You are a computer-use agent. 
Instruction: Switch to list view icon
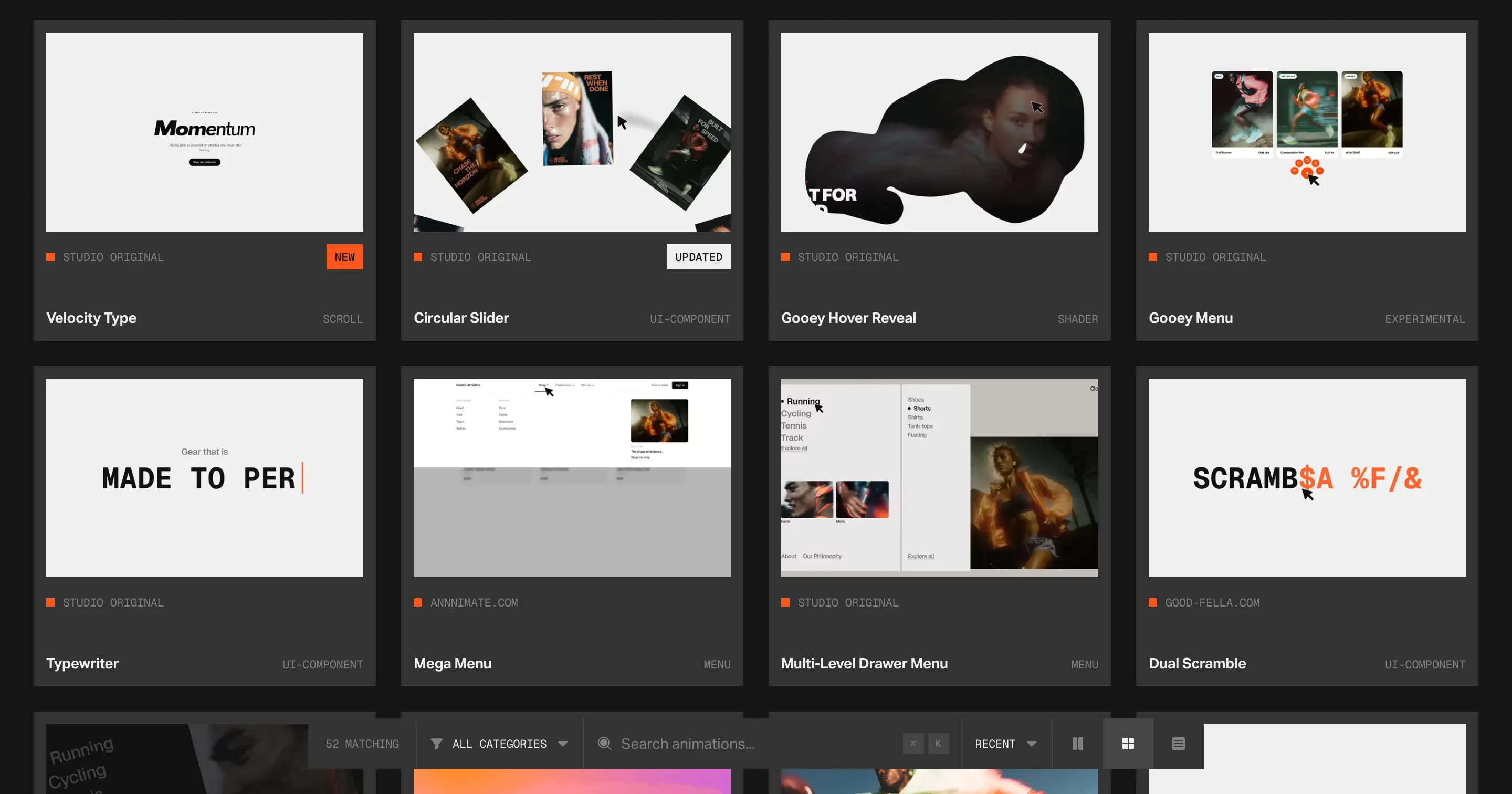point(1179,744)
